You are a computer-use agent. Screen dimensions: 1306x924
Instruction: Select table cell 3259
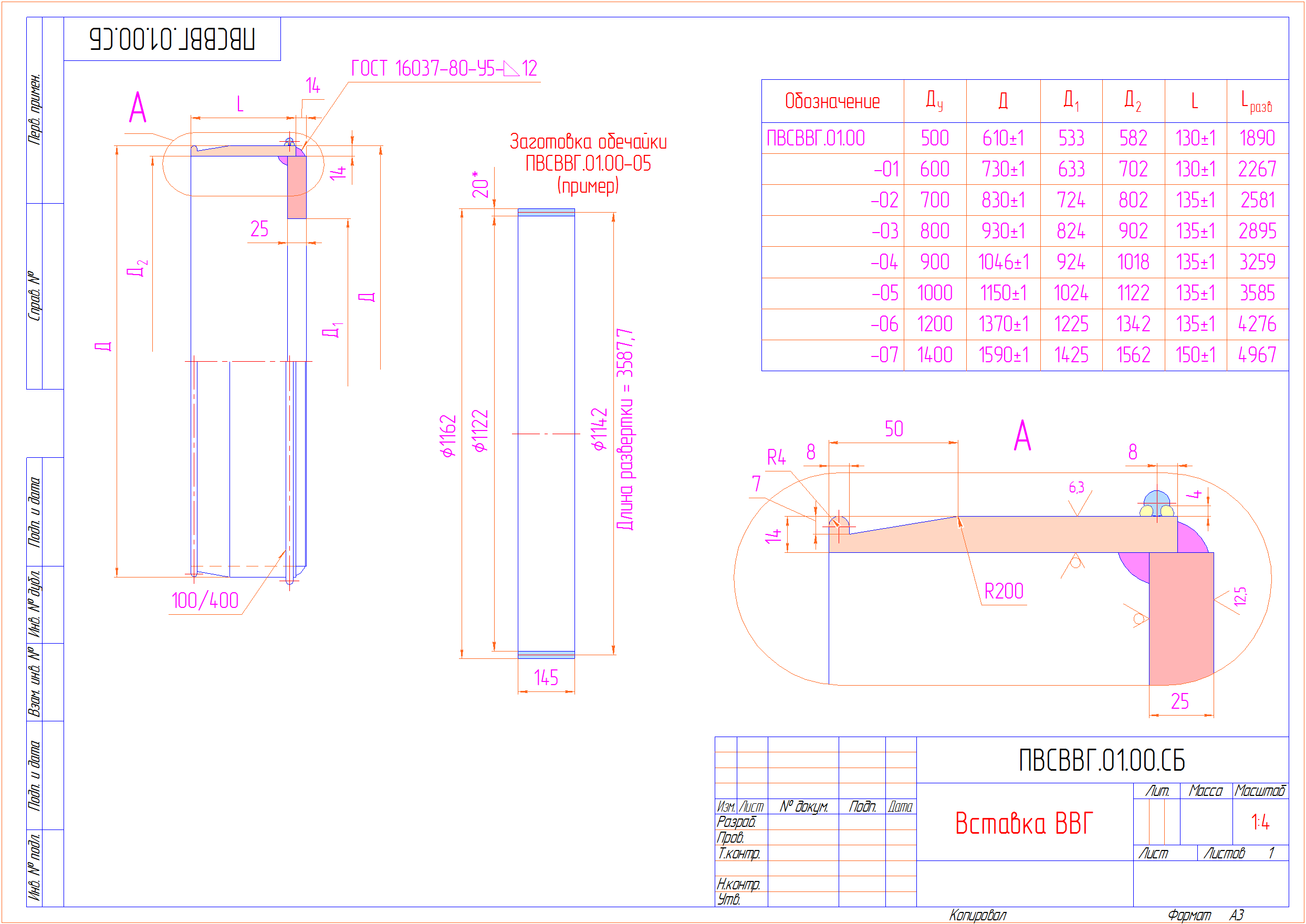(x=1257, y=262)
